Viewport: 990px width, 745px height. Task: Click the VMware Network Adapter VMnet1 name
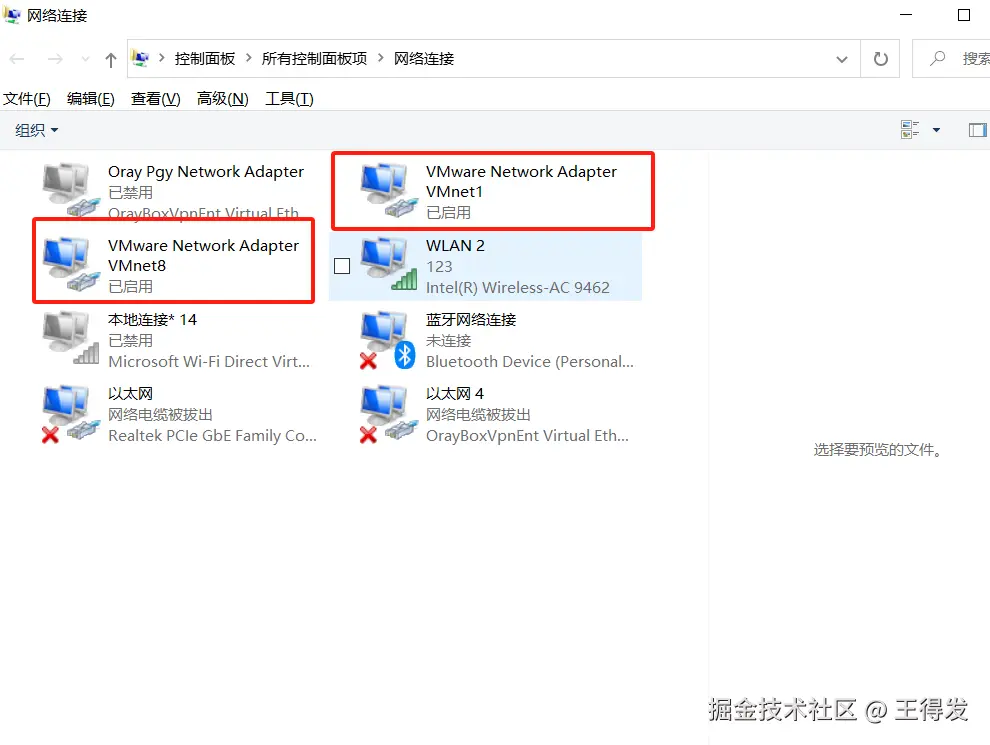click(x=521, y=181)
